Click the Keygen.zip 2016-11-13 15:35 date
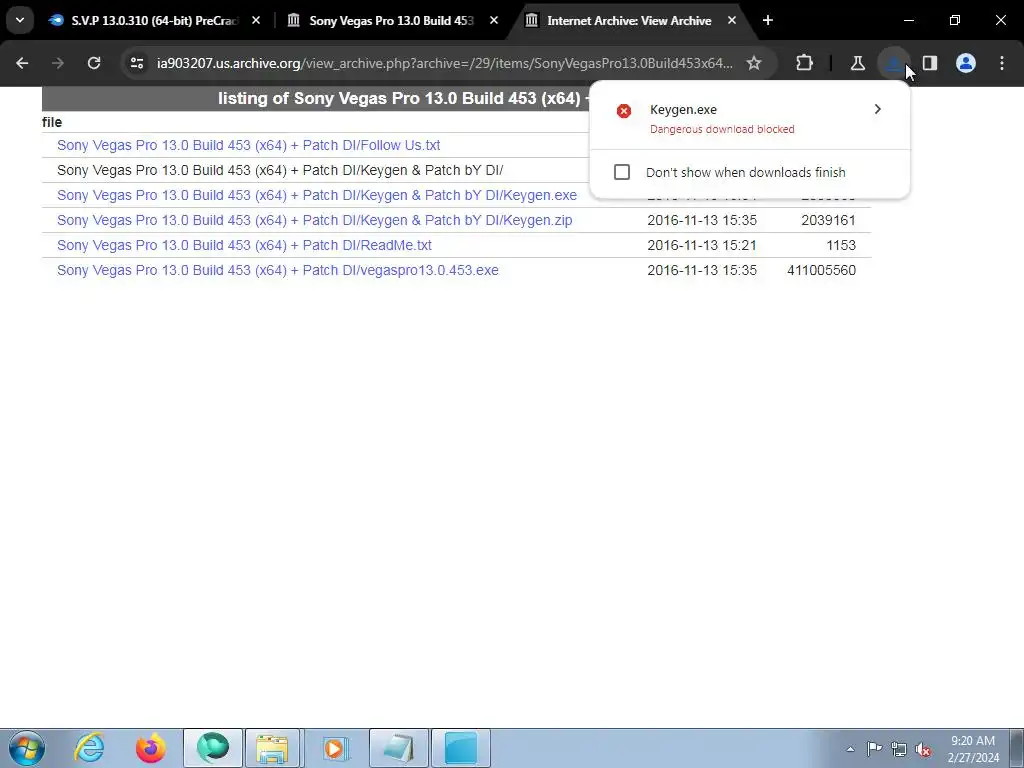The width and height of the screenshot is (1024, 768). point(701,220)
